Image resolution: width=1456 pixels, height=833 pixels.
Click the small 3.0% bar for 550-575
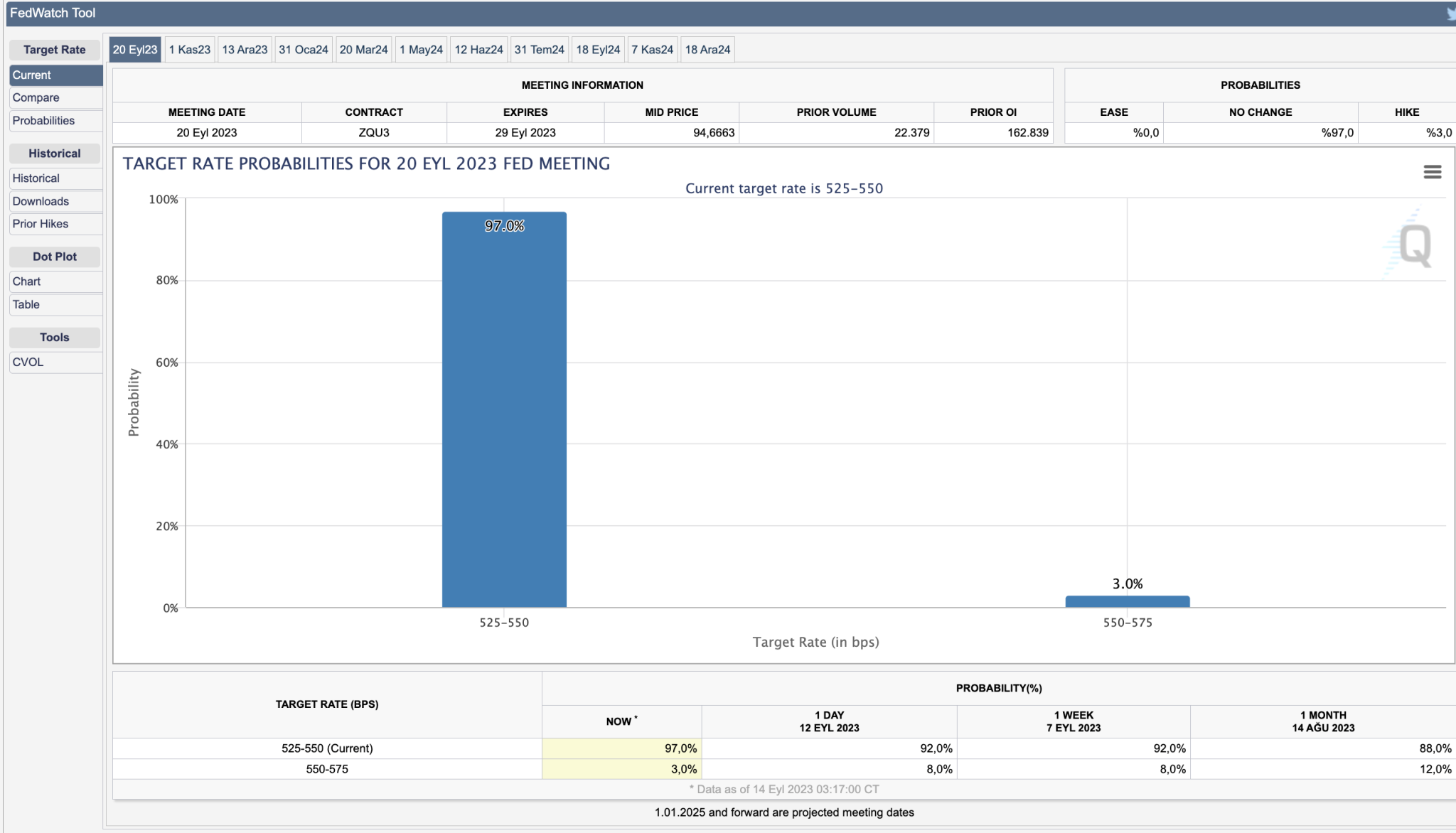[1127, 601]
